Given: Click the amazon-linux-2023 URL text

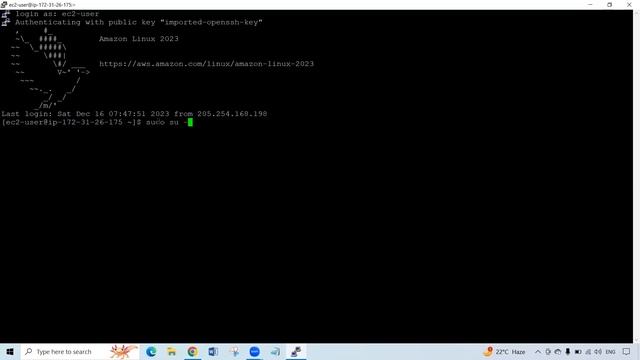Looking at the screenshot, I should [x=207, y=64].
